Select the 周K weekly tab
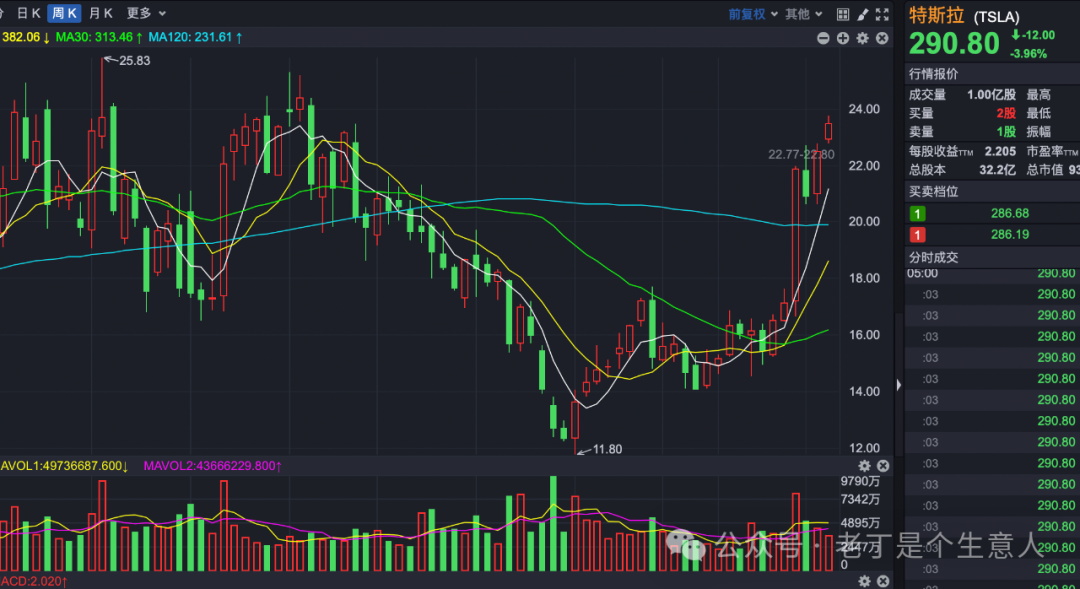1080x589 pixels. coord(65,13)
